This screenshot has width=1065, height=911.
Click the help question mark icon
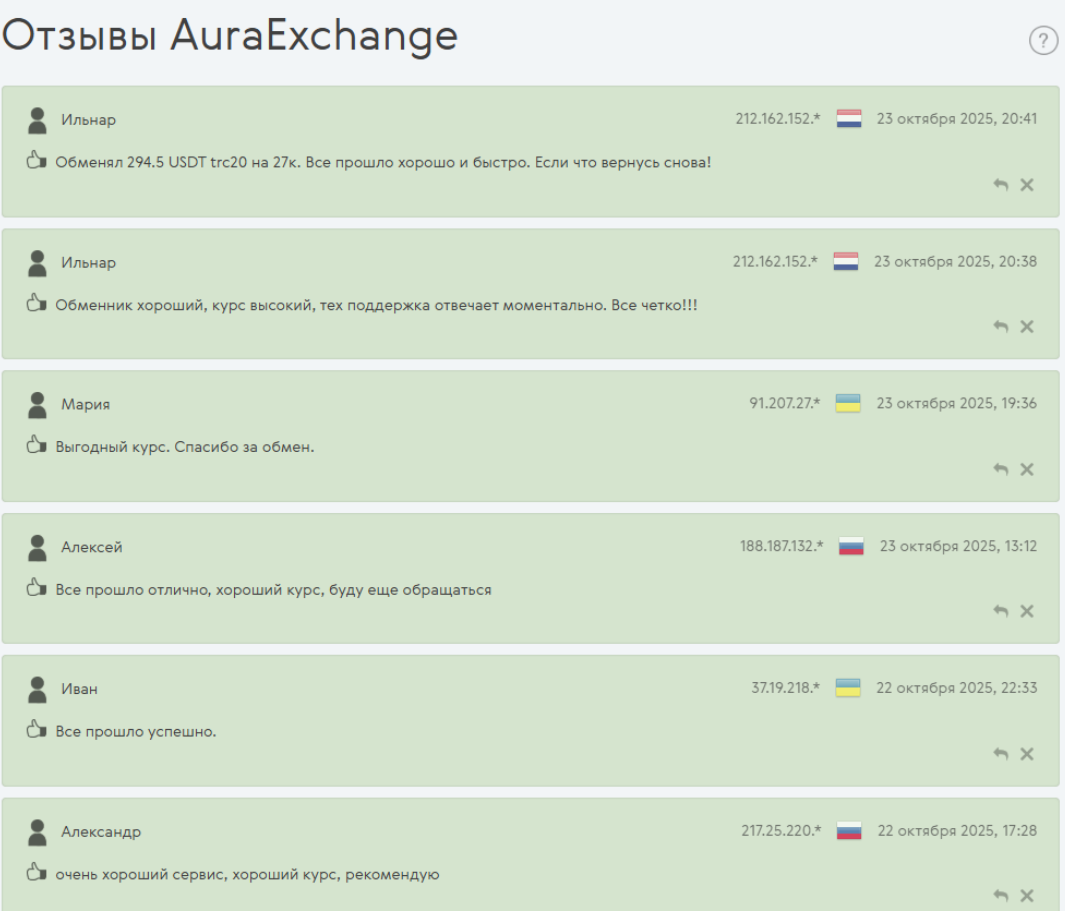tap(1043, 41)
